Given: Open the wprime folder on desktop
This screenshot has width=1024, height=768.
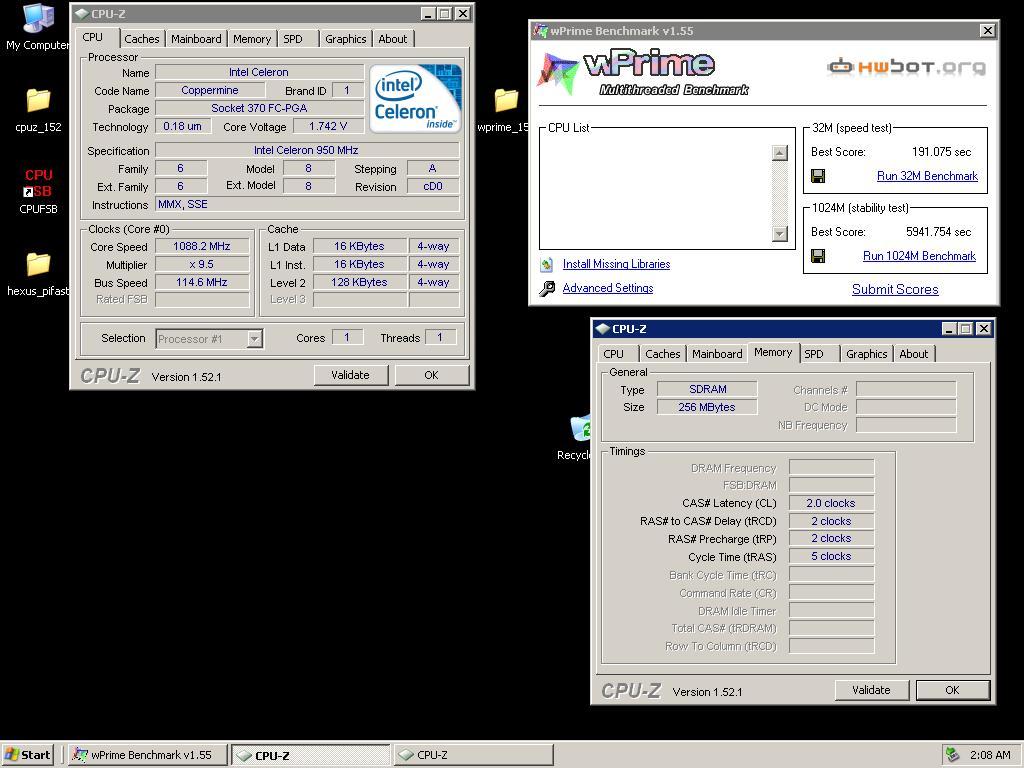Looking at the screenshot, I should [x=506, y=100].
